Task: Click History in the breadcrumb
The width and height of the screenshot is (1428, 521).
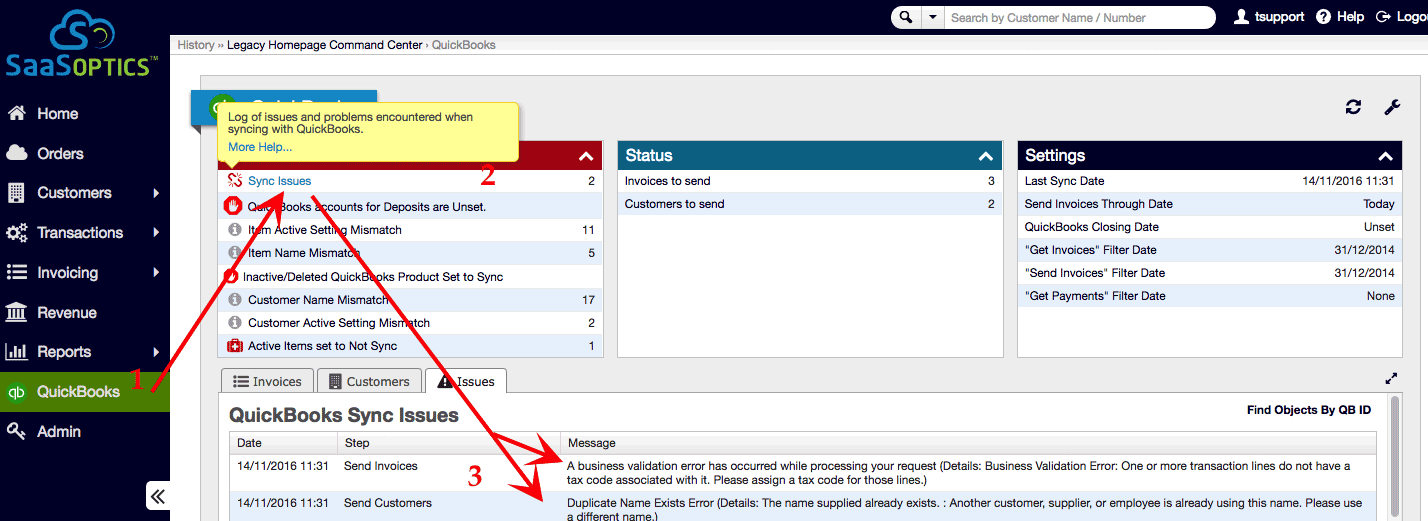Action: click(x=196, y=45)
